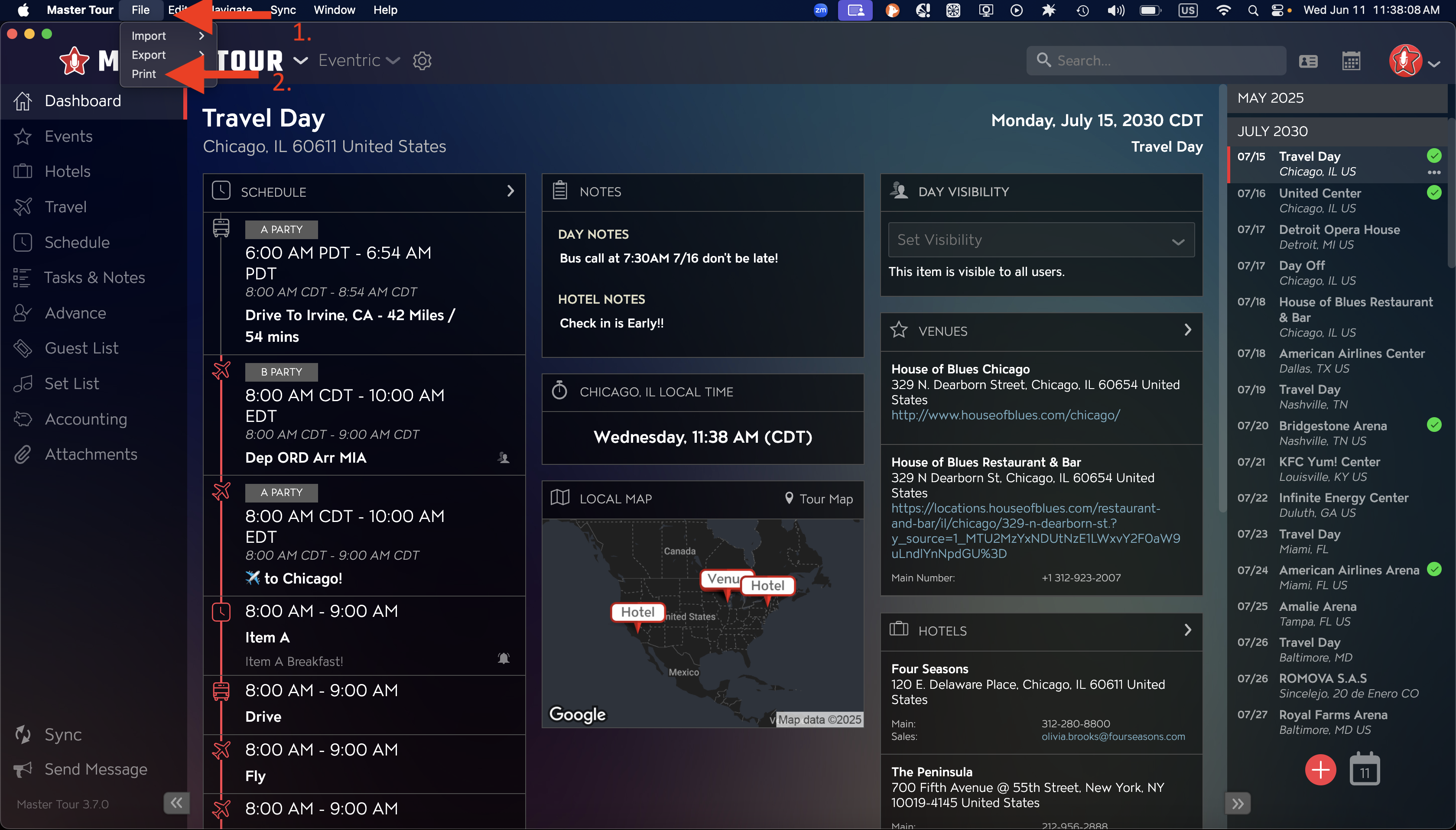Collapse the left sidebar with double arrows
Viewport: 1456px width, 830px height.
[x=176, y=803]
